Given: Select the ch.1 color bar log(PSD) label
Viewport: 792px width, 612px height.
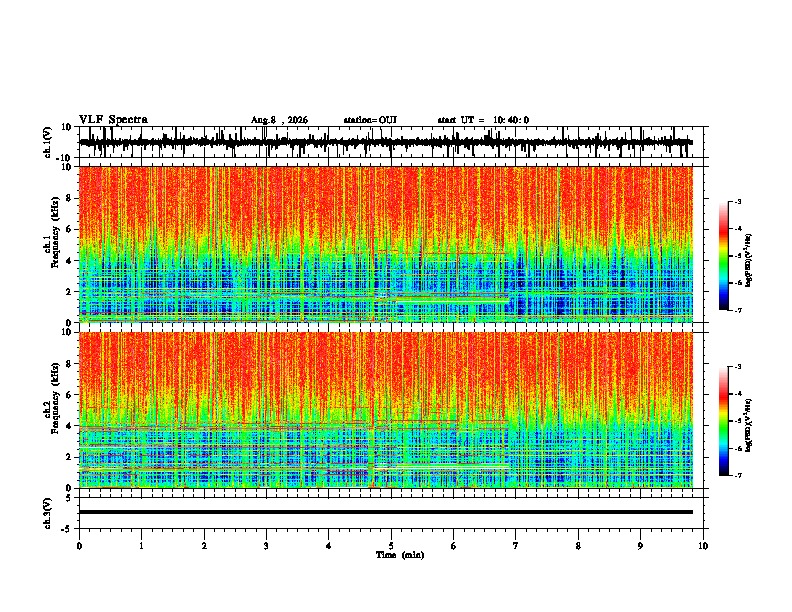Looking at the screenshot, I should (749, 261).
